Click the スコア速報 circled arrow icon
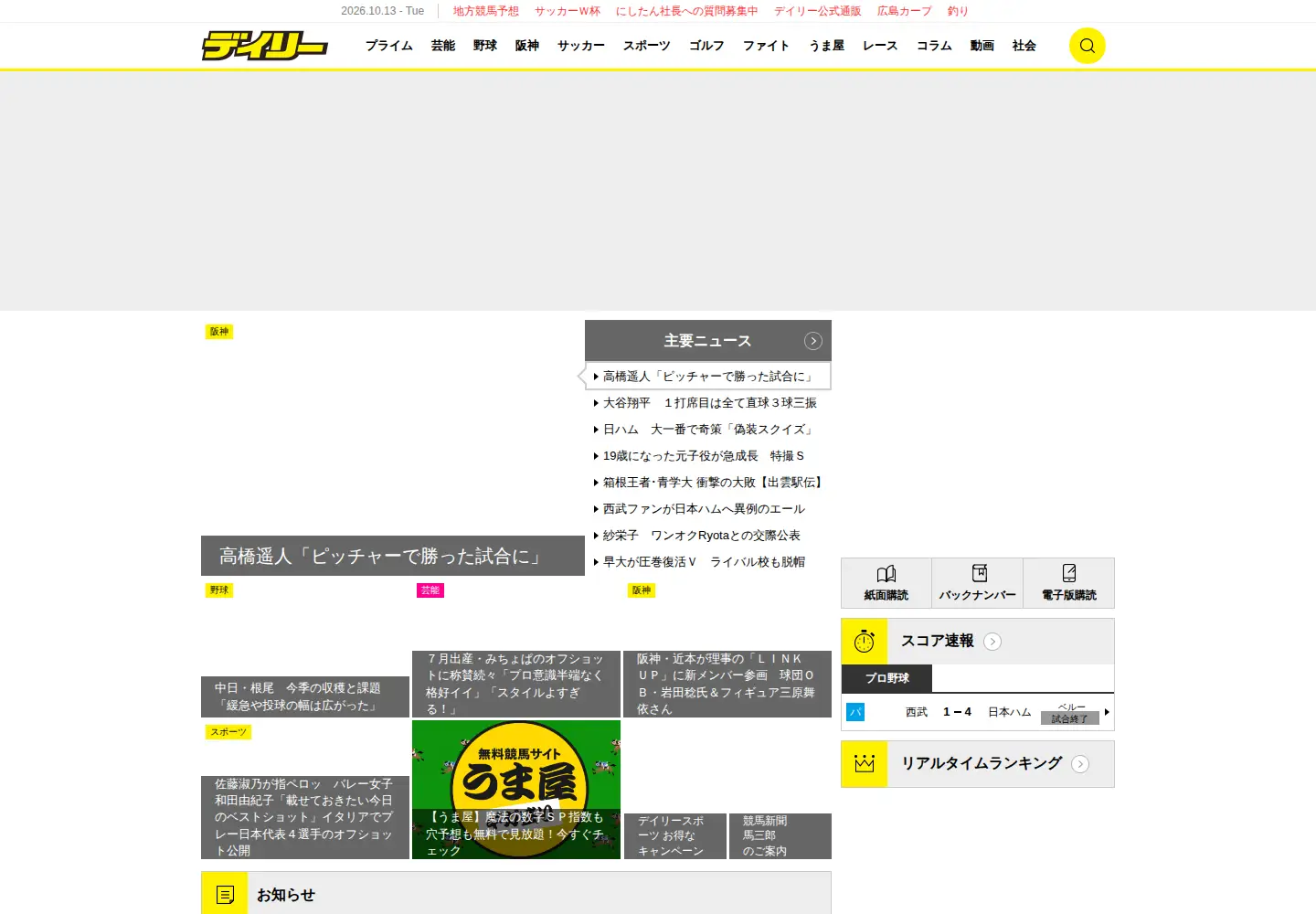 [x=992, y=642]
